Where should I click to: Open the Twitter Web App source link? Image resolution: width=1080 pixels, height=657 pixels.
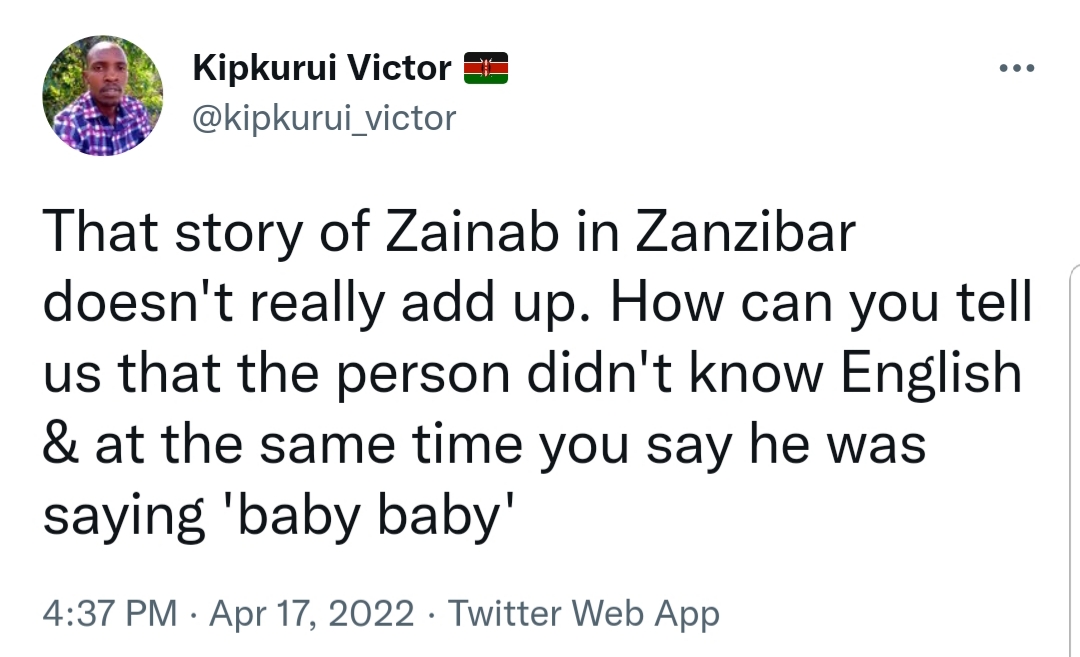[x=583, y=613]
